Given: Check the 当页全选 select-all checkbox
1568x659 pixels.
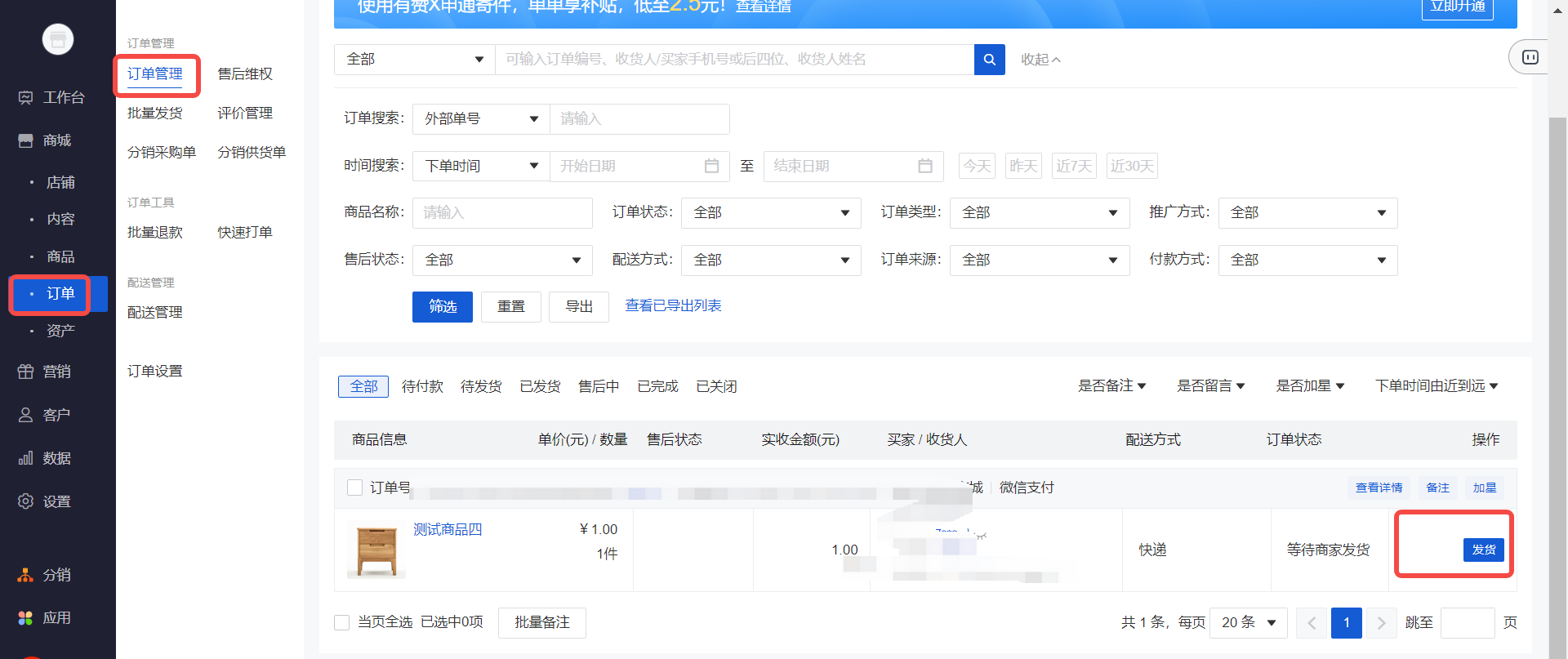Looking at the screenshot, I should pyautogui.click(x=342, y=622).
